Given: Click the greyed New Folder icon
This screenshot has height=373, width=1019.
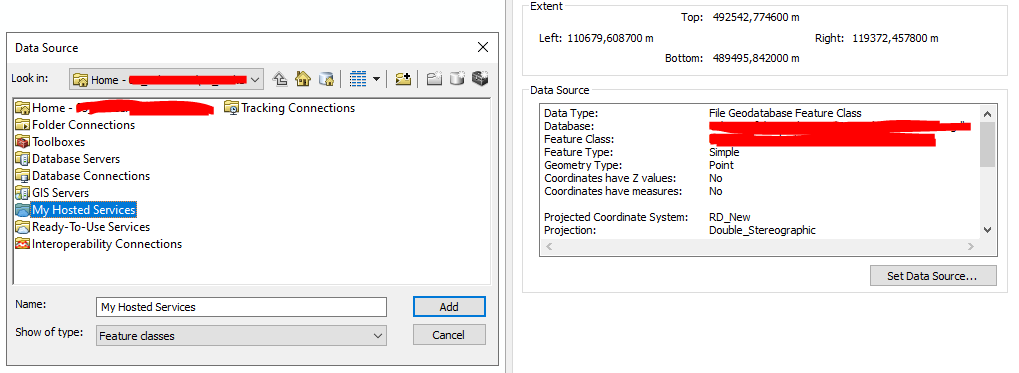Looking at the screenshot, I should [x=435, y=79].
